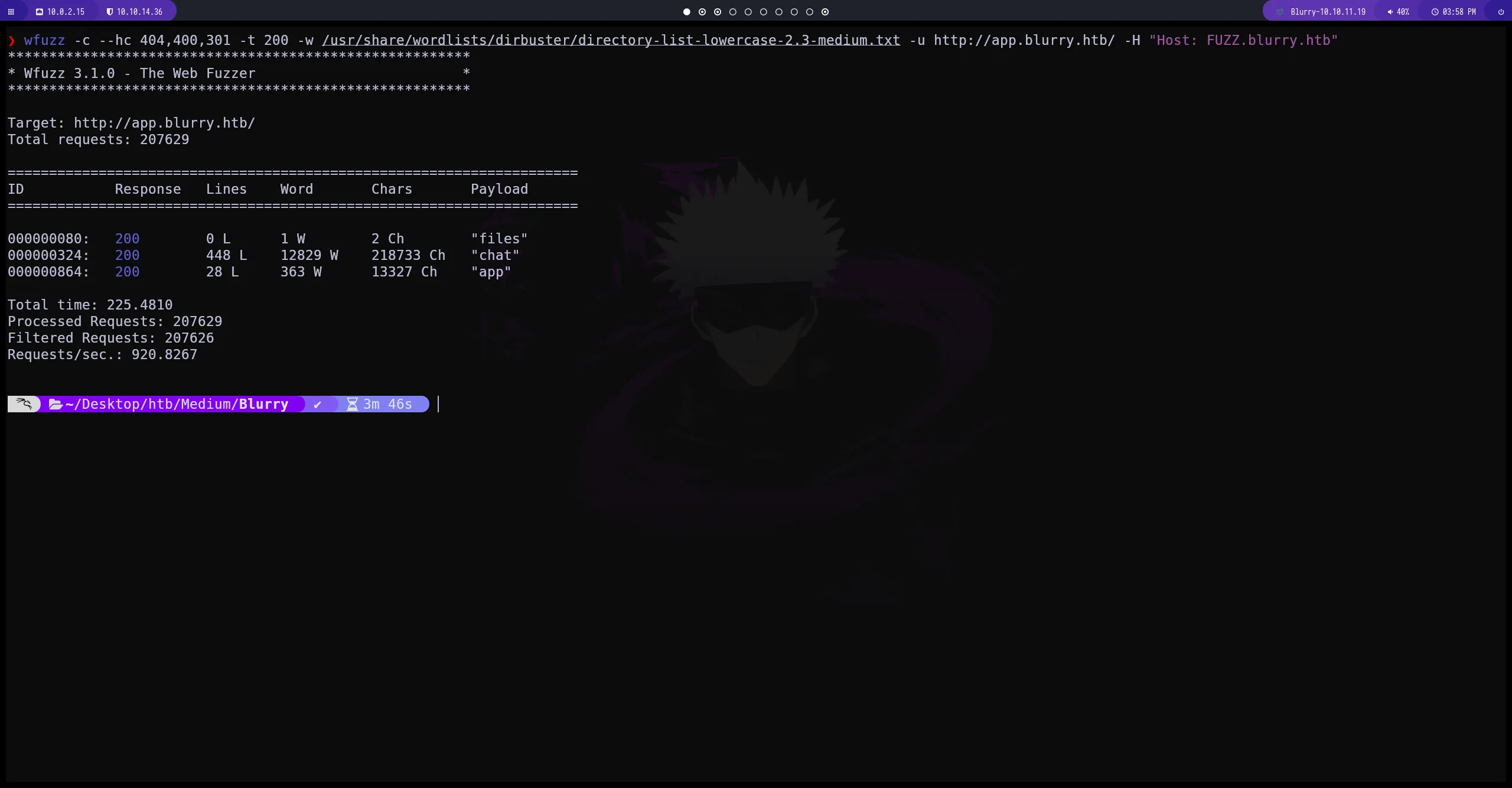The image size is (1512, 788).
Task: Click the volume speaker icon
Action: [x=1390, y=12]
